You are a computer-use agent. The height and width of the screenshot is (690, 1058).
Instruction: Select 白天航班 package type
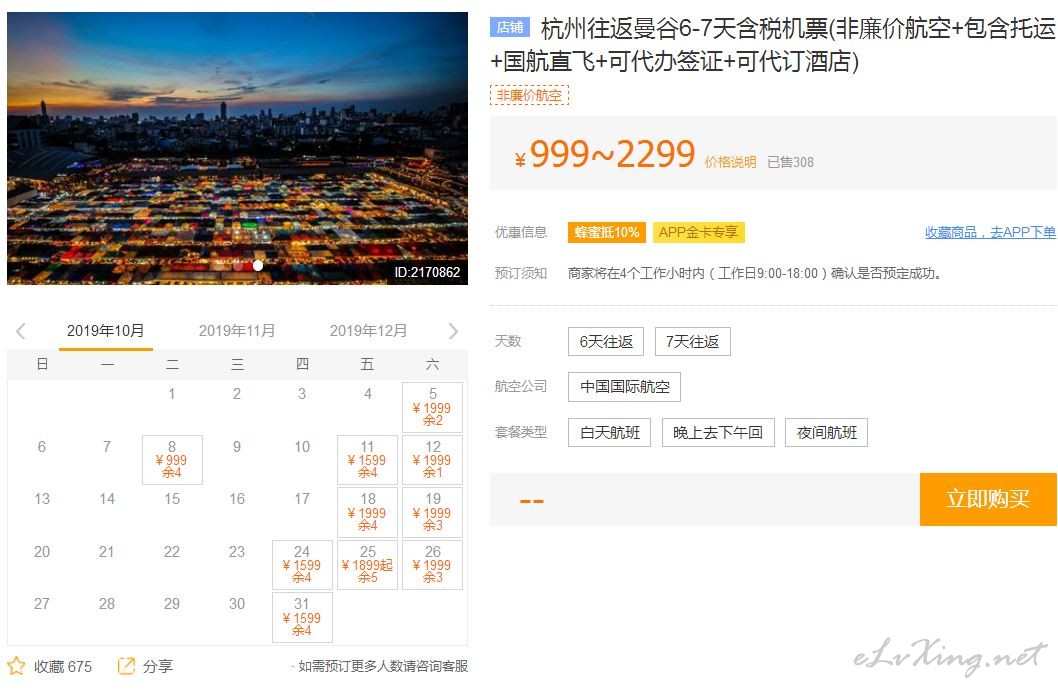tap(609, 432)
